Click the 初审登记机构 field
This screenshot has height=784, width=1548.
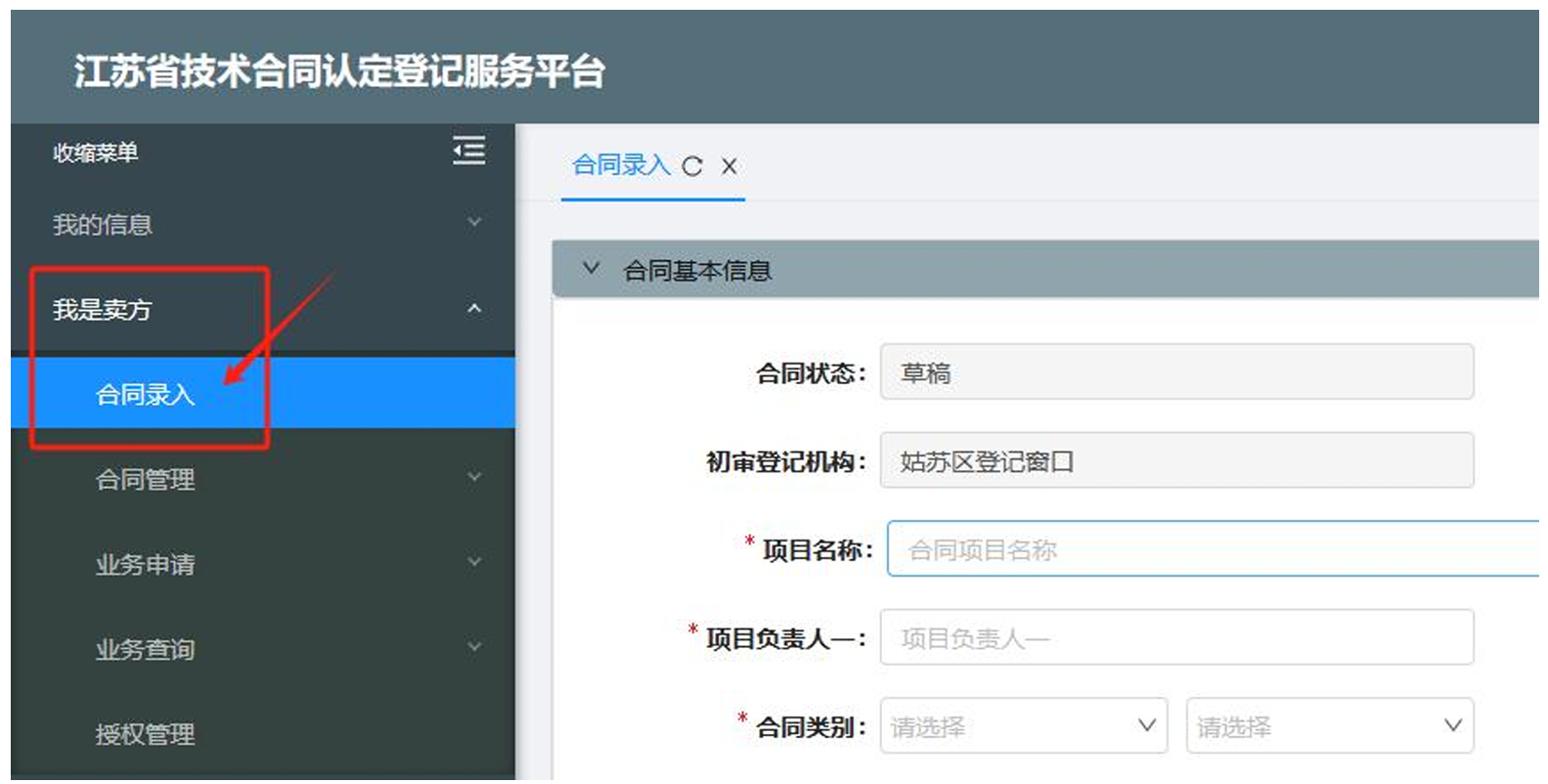[x=1175, y=460]
